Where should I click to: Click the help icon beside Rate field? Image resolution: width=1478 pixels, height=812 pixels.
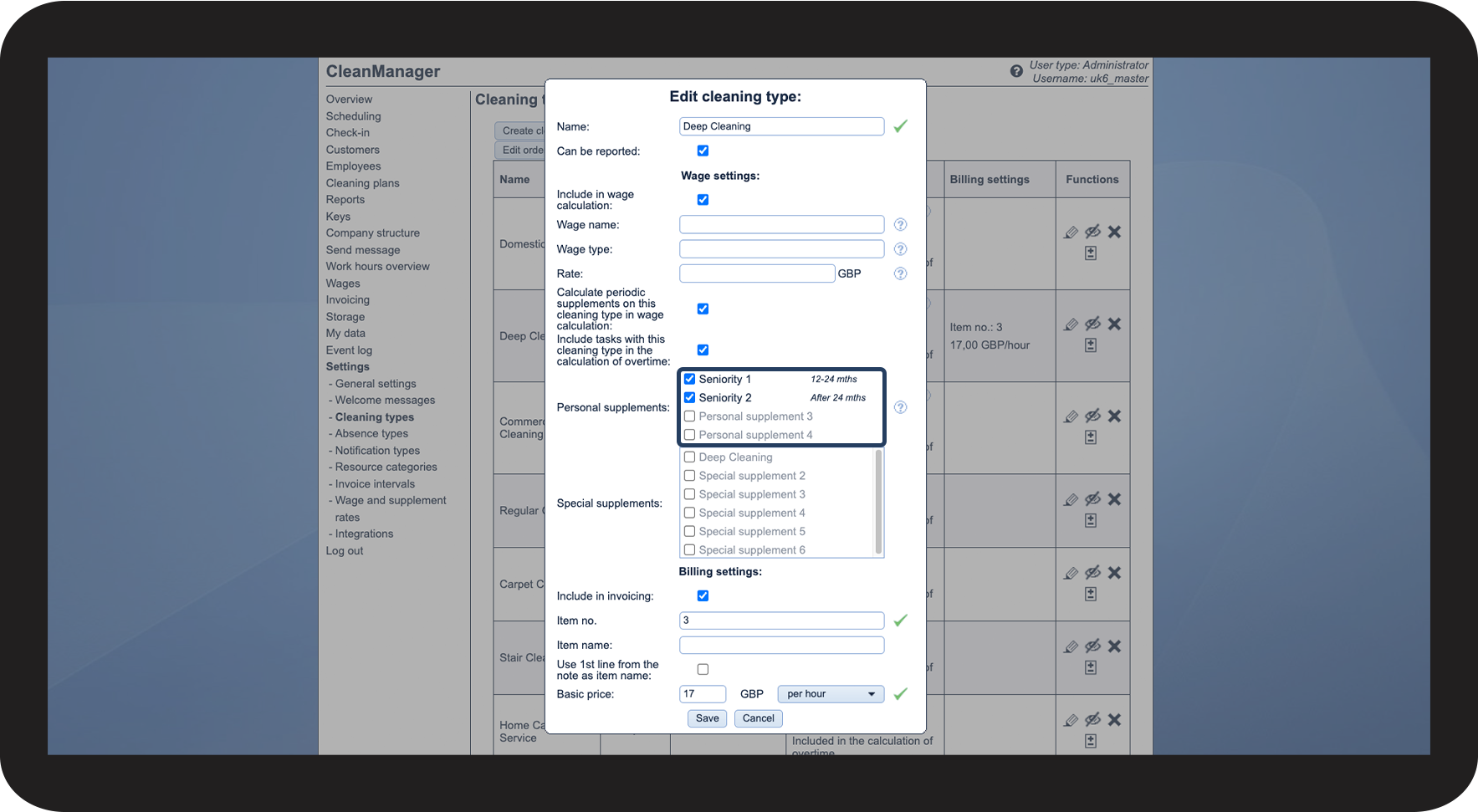[x=900, y=273]
